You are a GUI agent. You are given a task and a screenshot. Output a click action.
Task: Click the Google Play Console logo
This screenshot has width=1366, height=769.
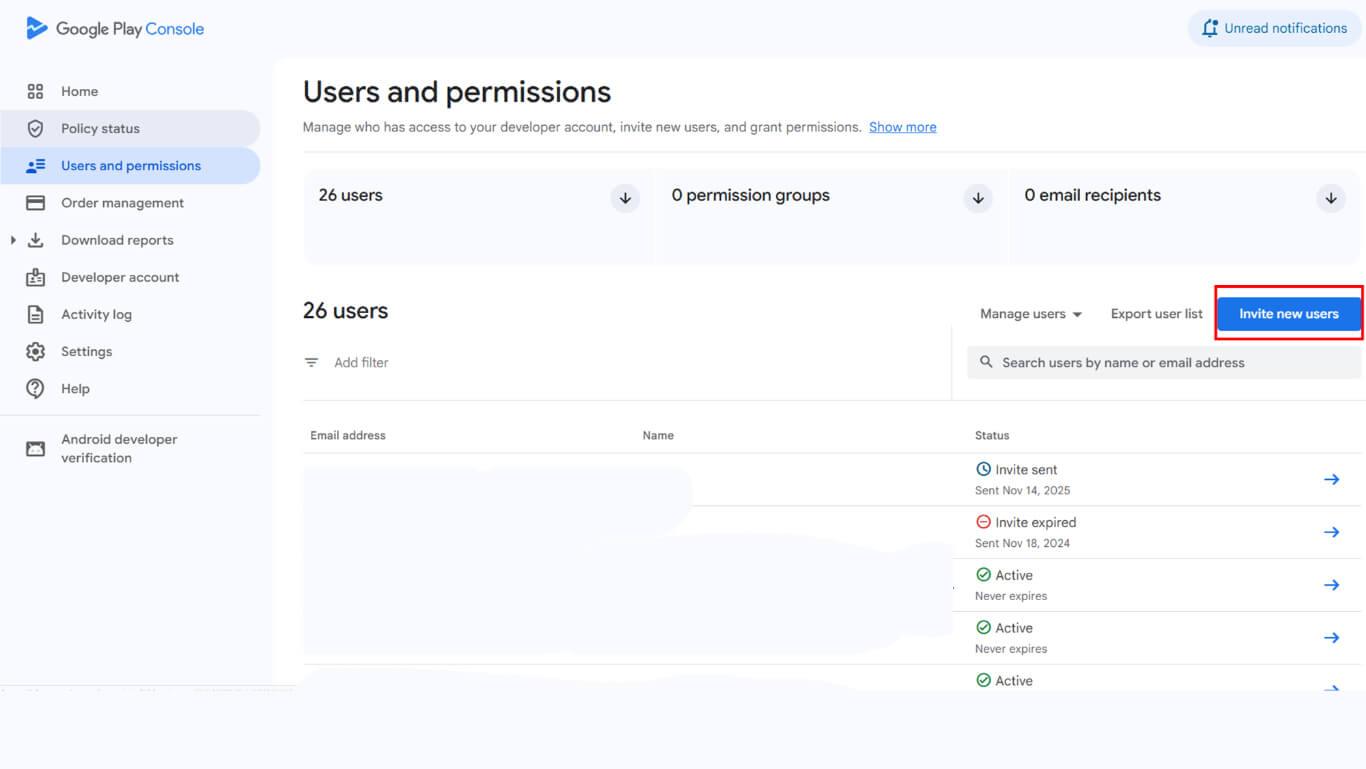[x=37, y=28]
